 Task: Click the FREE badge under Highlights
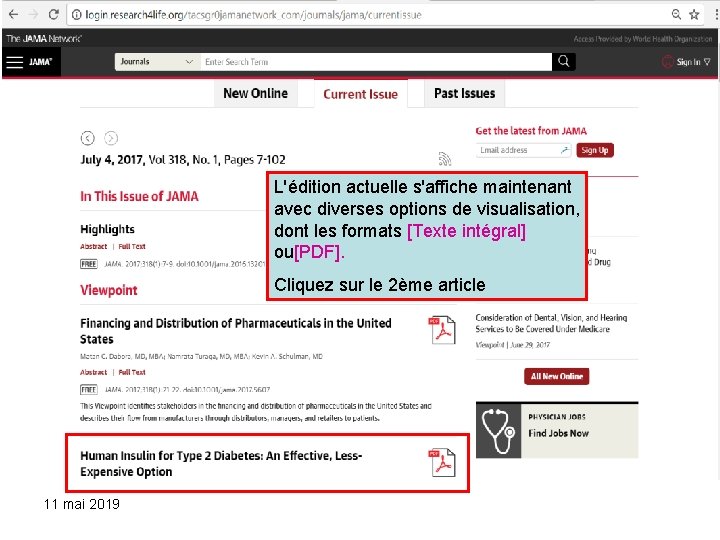pos(89,264)
